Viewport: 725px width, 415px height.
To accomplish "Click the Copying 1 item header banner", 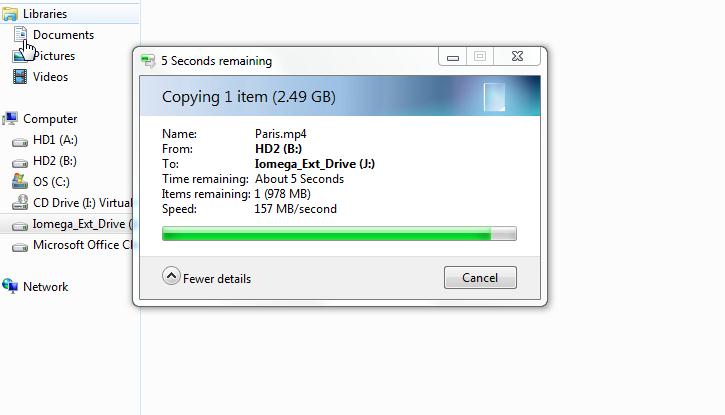I will [x=340, y=96].
